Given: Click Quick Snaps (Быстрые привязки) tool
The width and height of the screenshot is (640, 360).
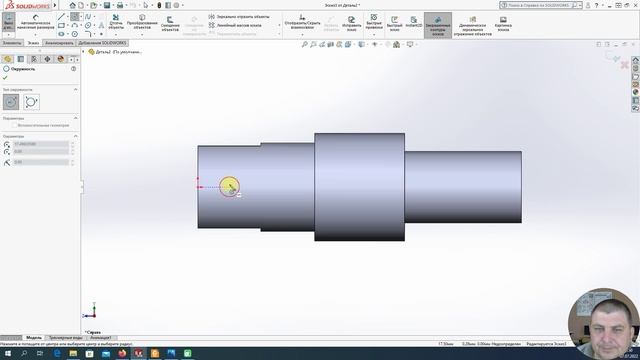Looking at the screenshot, I should click(x=374, y=22).
